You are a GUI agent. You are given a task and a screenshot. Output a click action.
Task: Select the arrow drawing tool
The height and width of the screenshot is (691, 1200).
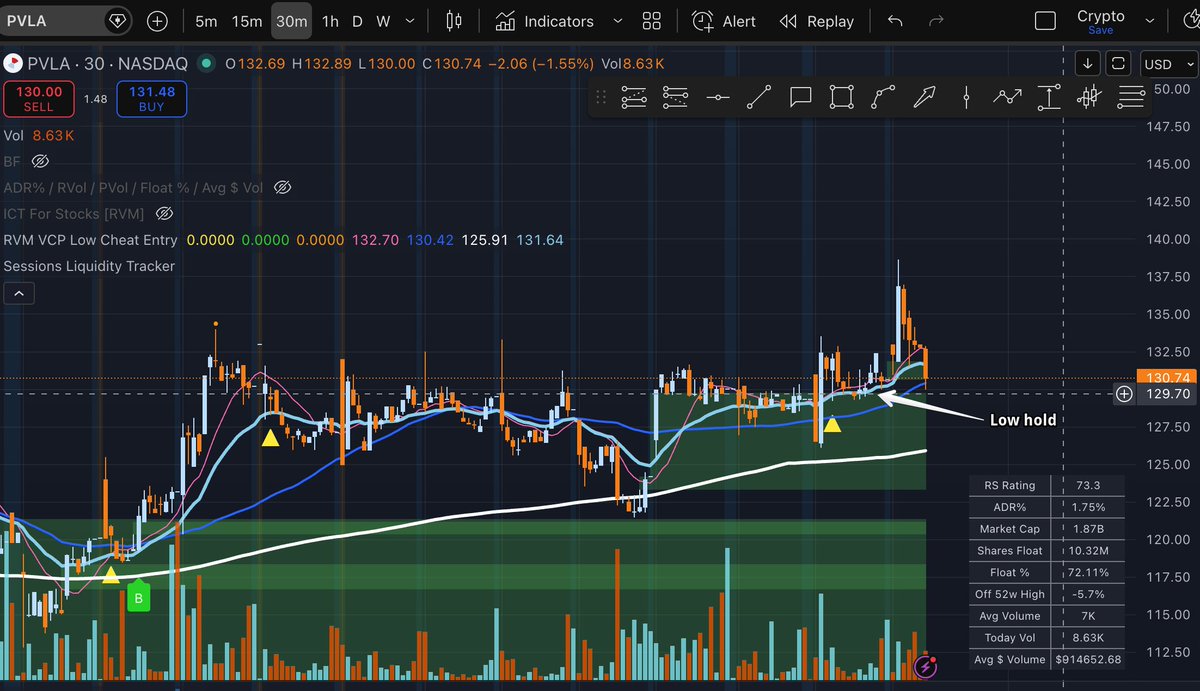click(x=925, y=97)
